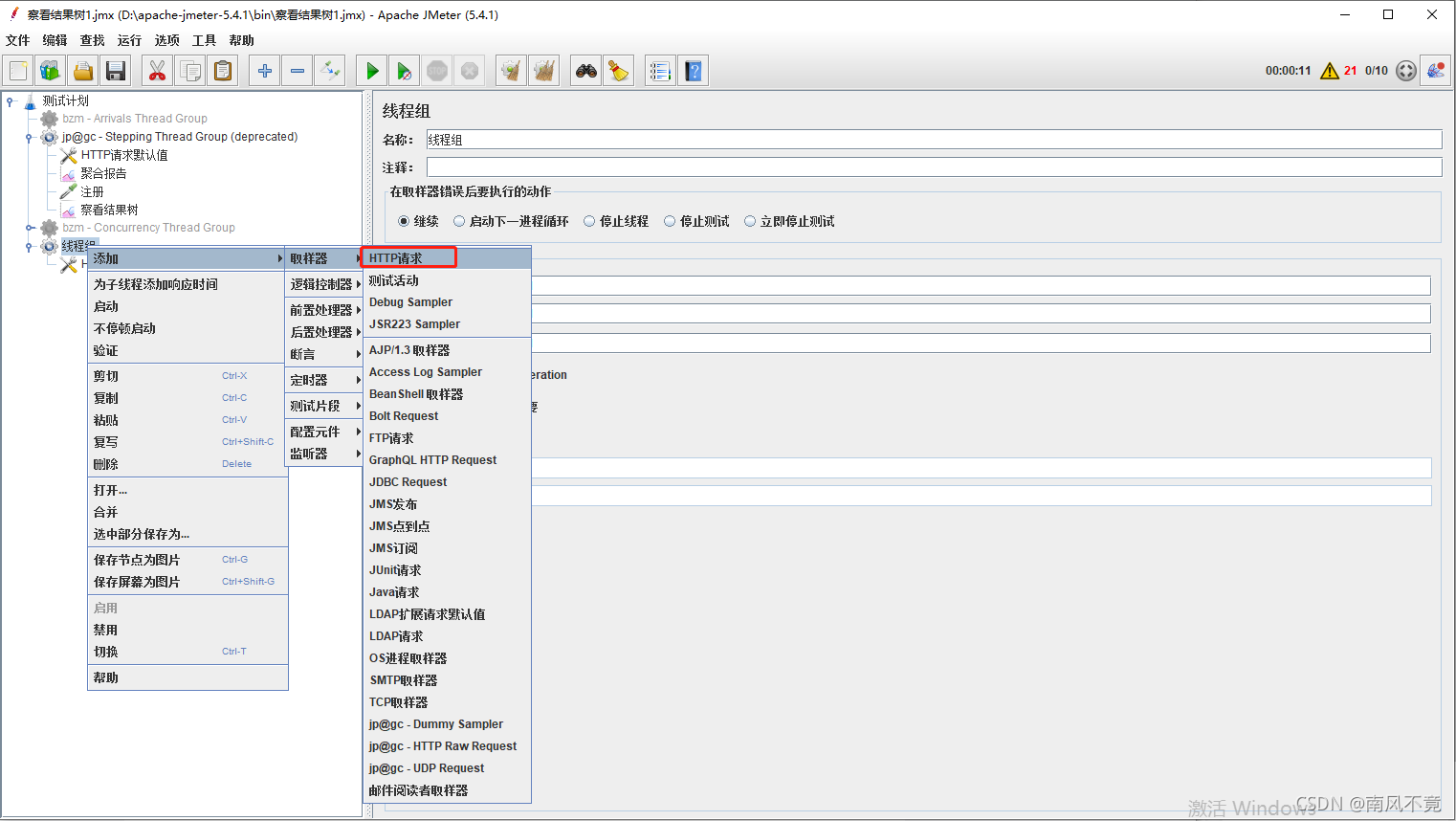Collapse the 测试计划 root node
1456x821 pixels.
(10, 100)
